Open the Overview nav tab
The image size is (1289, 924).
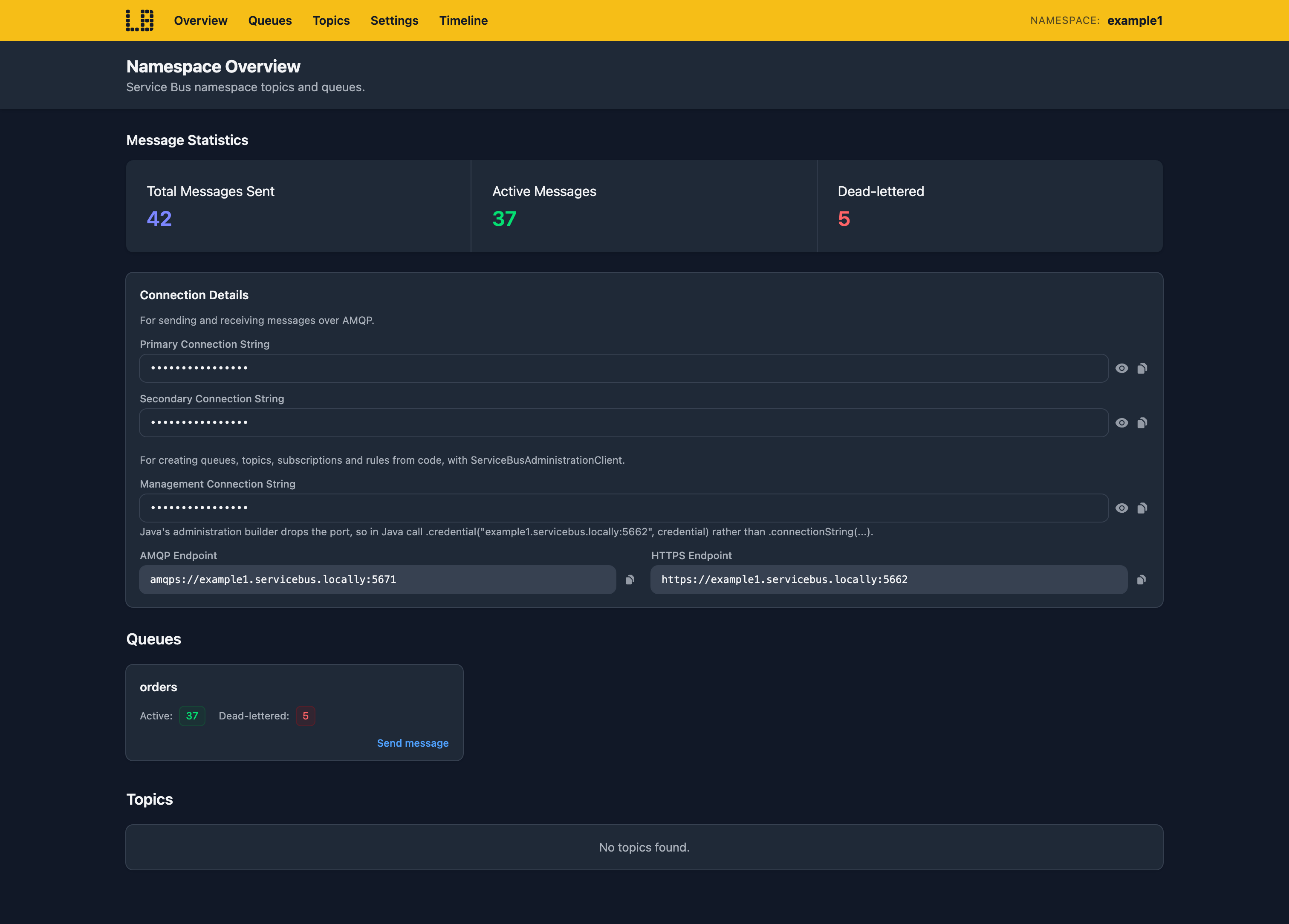201,20
